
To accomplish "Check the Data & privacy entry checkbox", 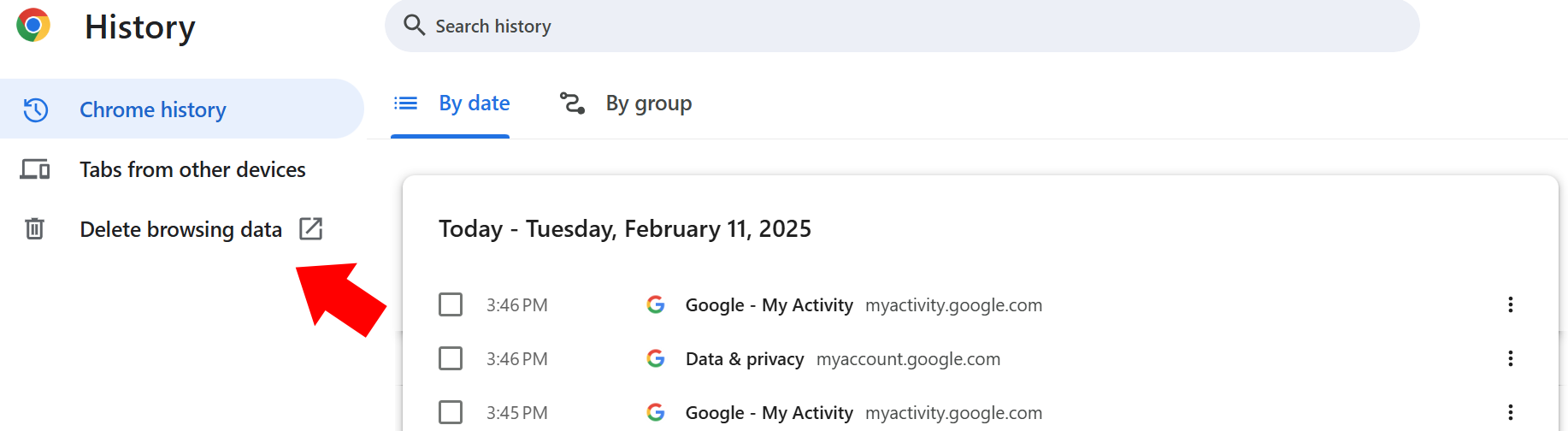I will coord(451,358).
